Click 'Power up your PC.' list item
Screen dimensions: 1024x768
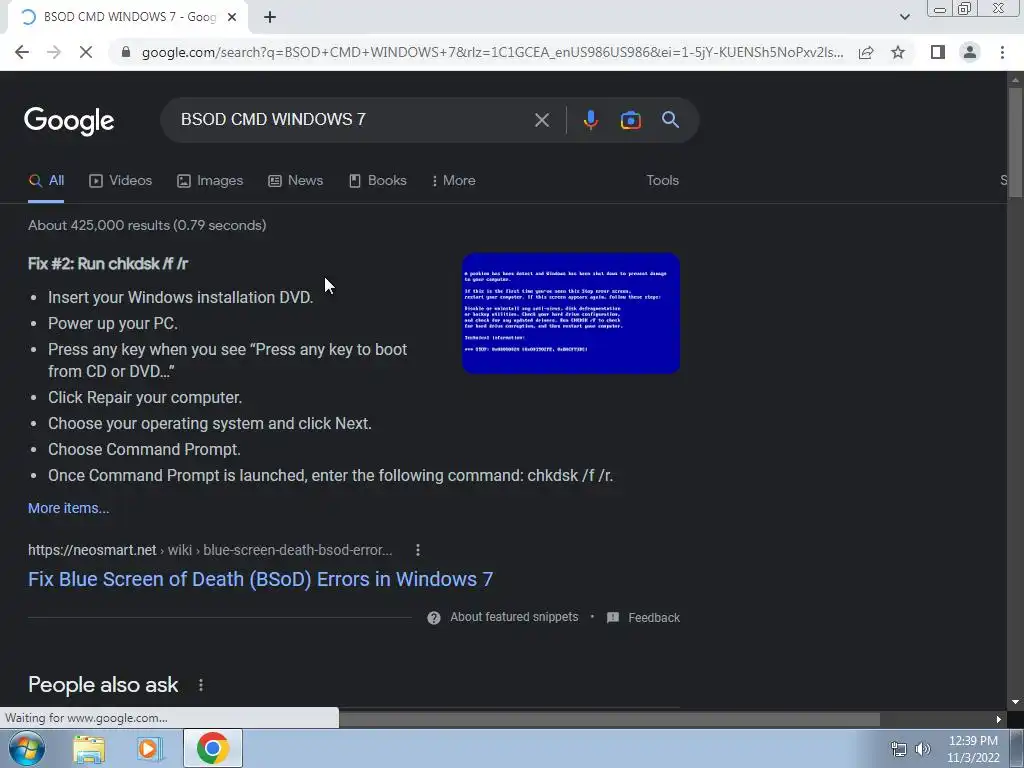113,323
